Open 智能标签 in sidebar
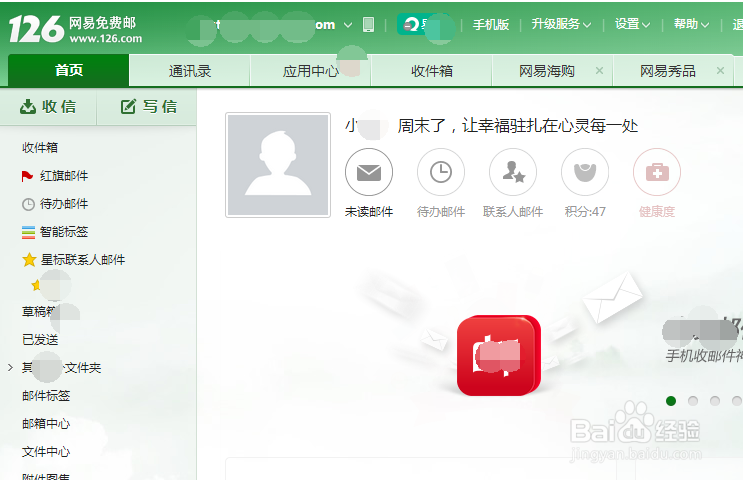 coord(64,232)
